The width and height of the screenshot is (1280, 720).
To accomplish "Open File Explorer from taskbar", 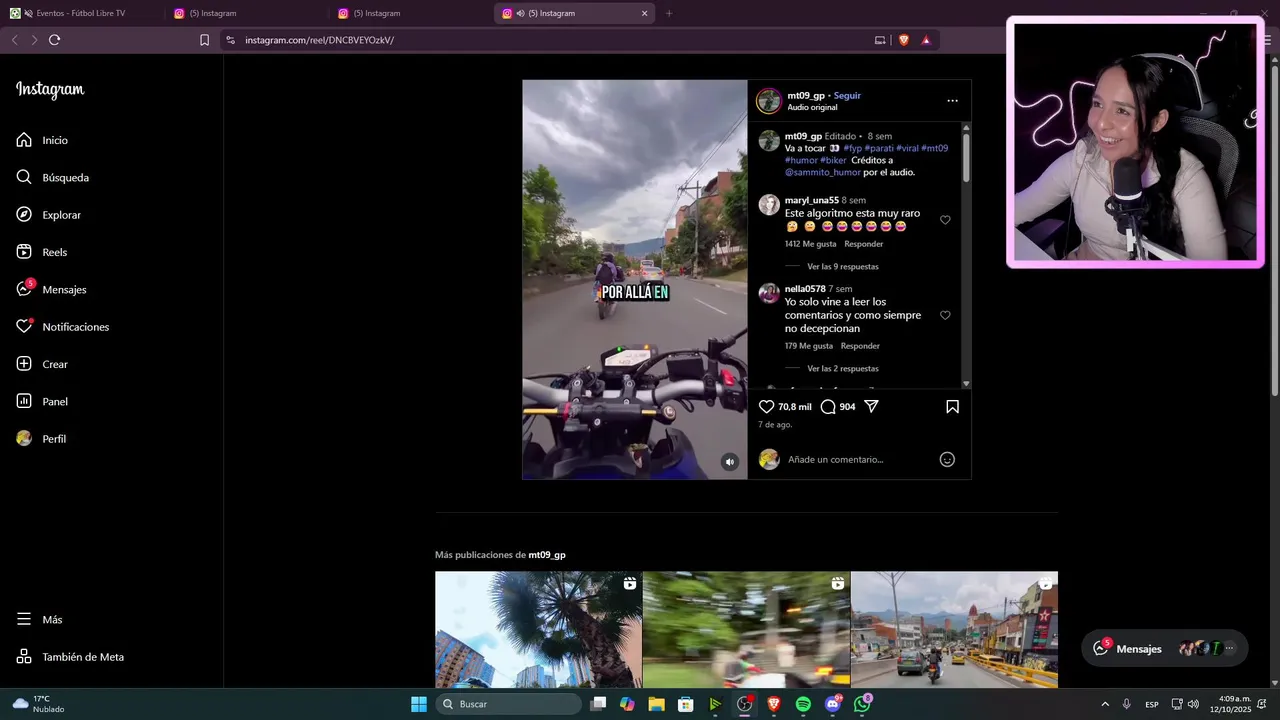I will (656, 704).
